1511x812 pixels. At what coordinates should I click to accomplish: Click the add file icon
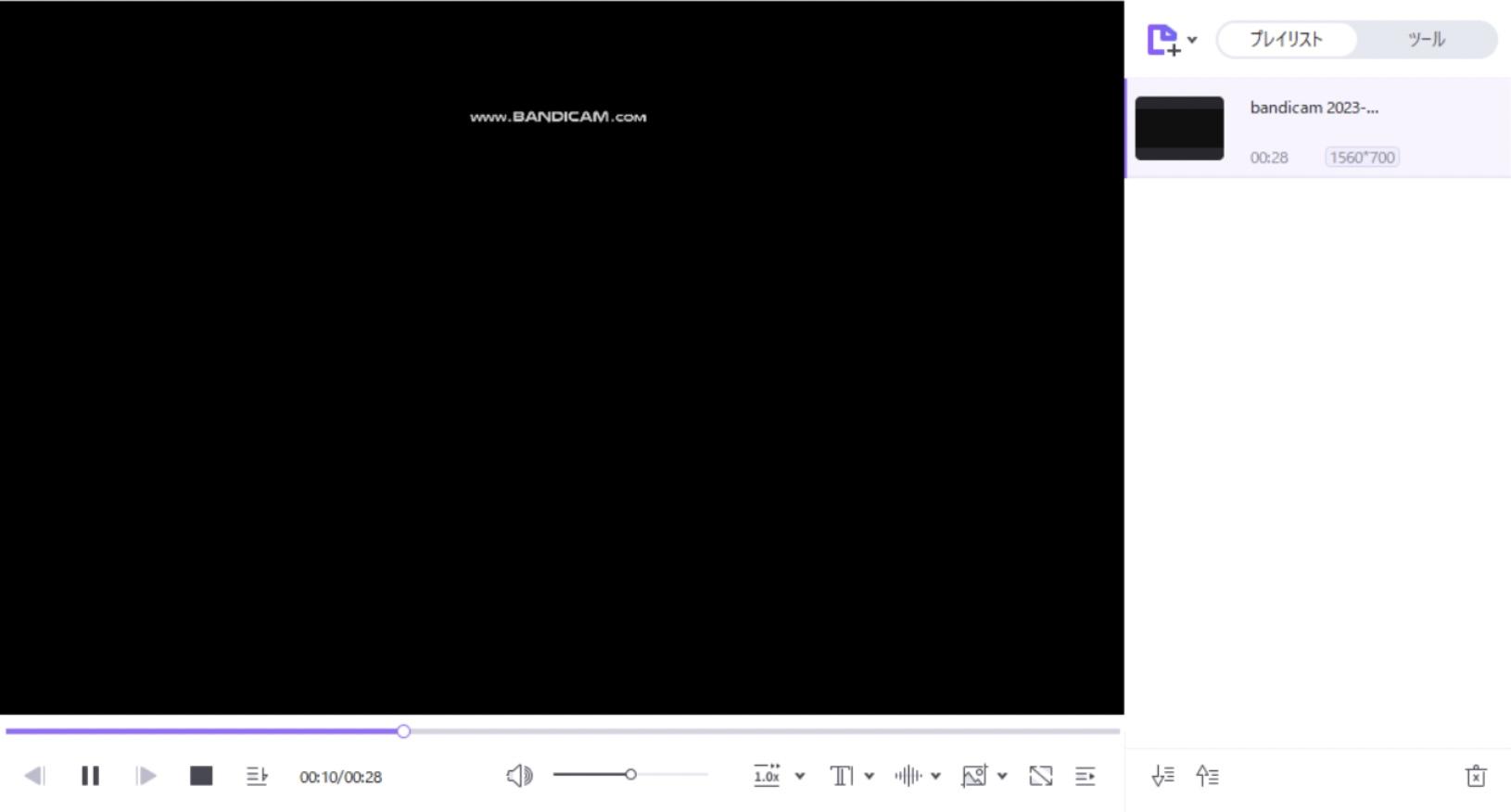(1163, 40)
